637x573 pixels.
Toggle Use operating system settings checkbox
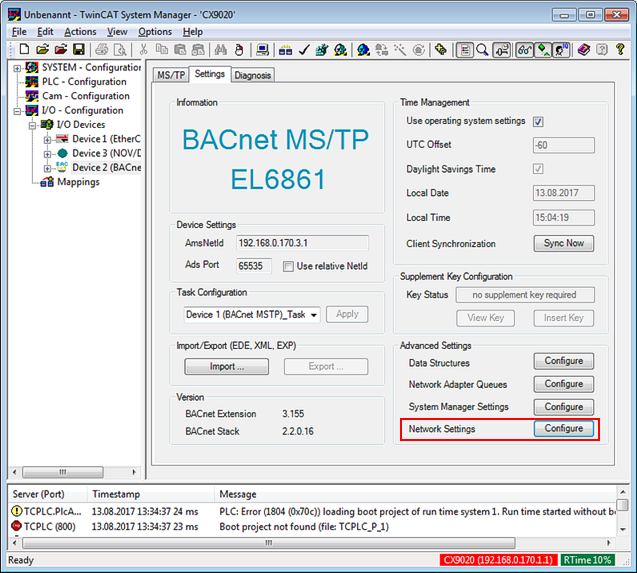(x=538, y=121)
